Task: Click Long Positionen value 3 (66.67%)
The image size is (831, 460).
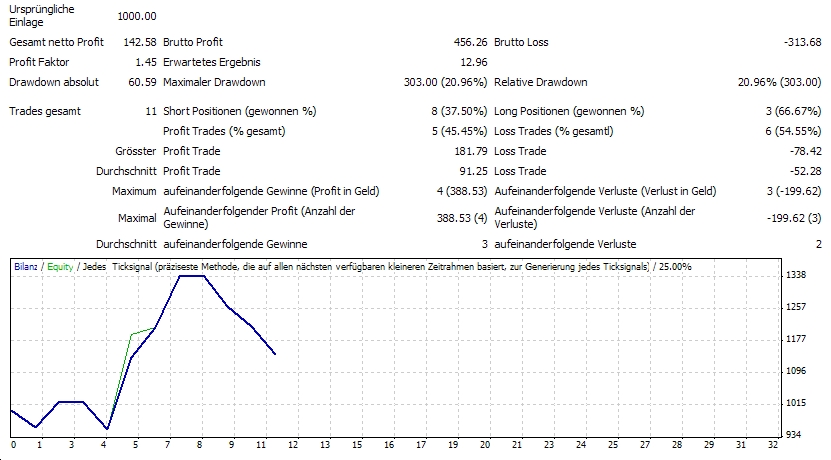Action: click(x=793, y=112)
